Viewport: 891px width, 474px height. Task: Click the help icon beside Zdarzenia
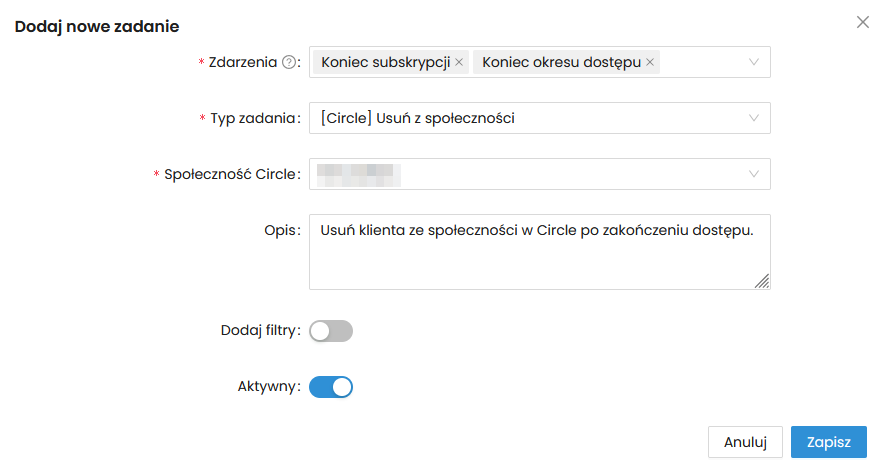tap(289, 62)
